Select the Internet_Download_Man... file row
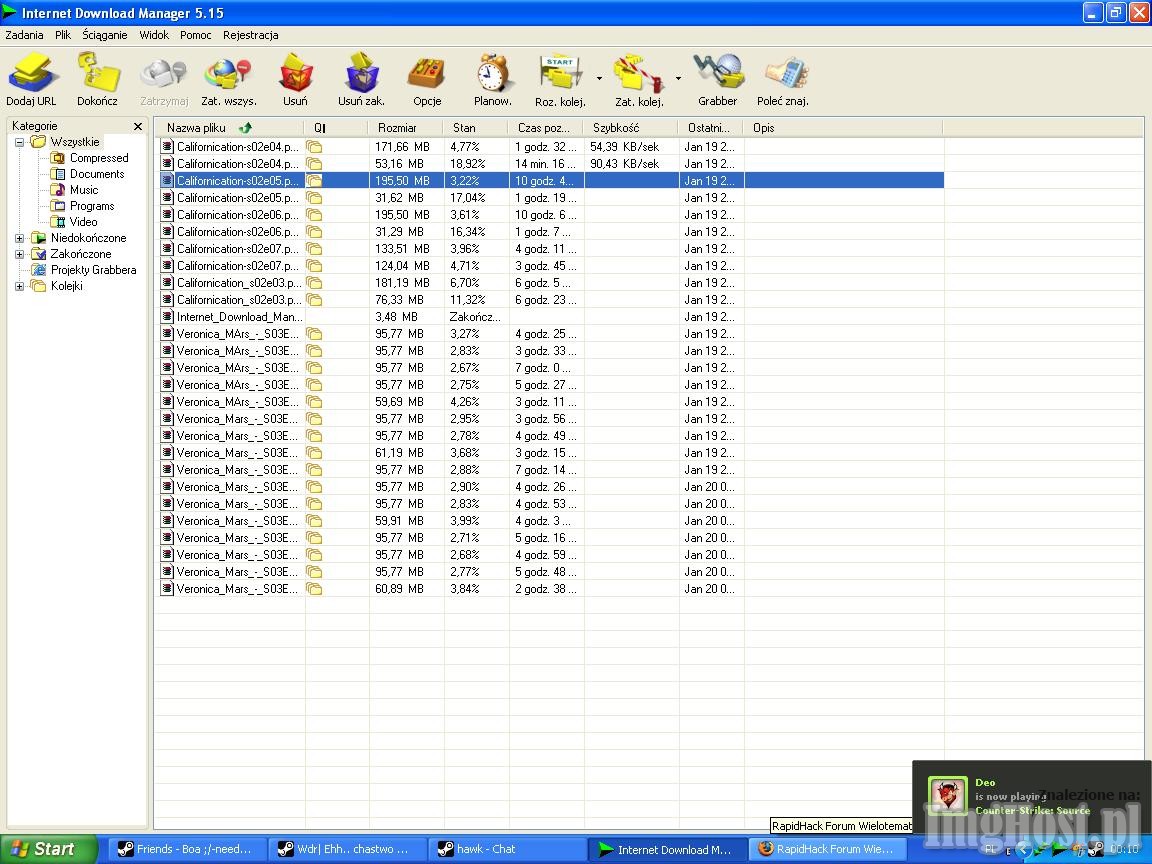The image size is (1152, 864). point(550,317)
